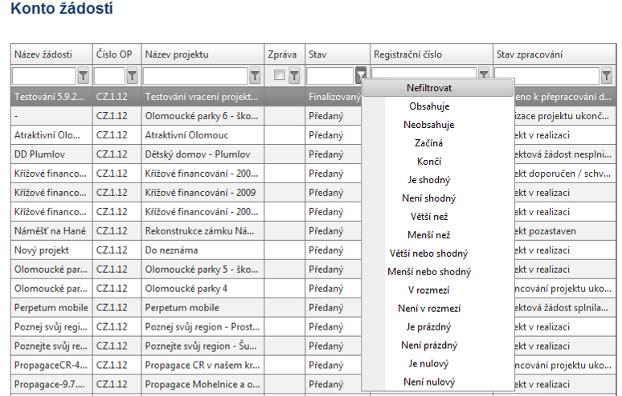Open the filter icon for Název projektu
Screen dimensions: 622x396
coord(255,75)
